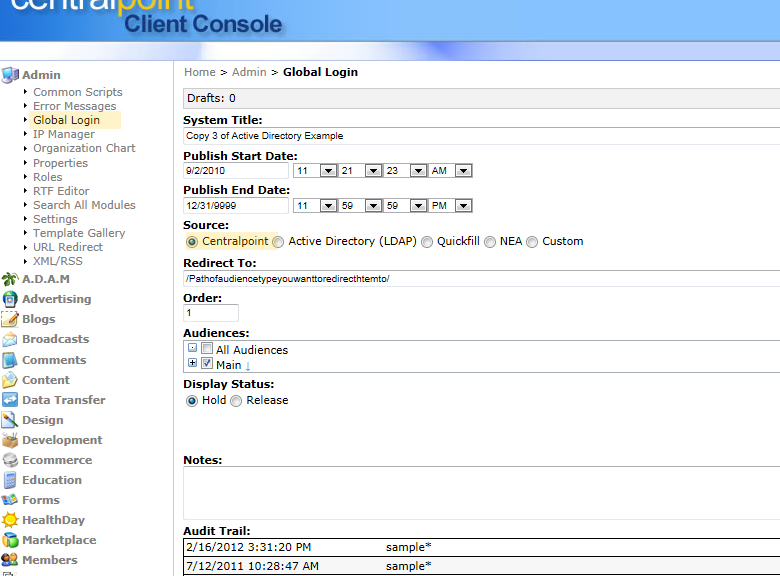780x576 pixels.
Task: Open IP Manager in Admin menu
Action: click(x=63, y=134)
